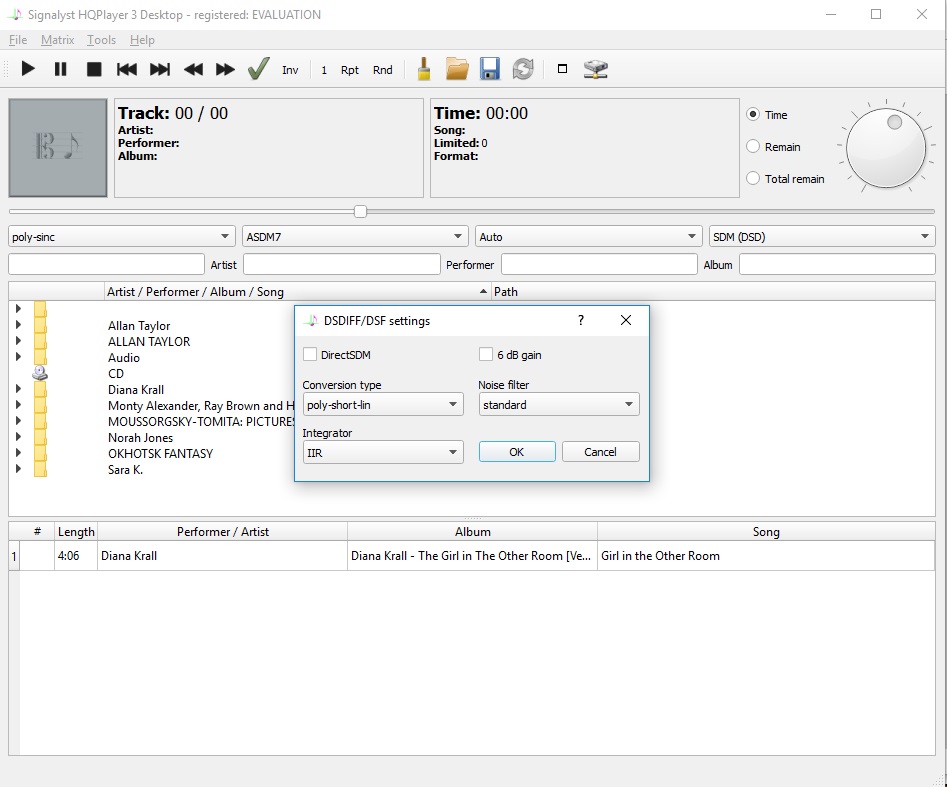This screenshot has height=787, width=947.
Task: Click the Pause playback icon
Action: [x=61, y=69]
